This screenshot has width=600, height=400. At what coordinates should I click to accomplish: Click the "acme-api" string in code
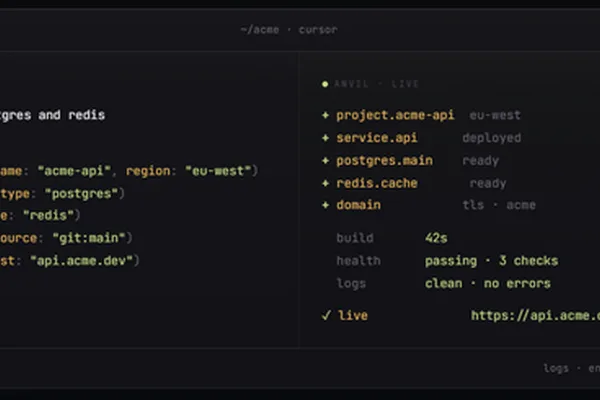tap(74, 171)
